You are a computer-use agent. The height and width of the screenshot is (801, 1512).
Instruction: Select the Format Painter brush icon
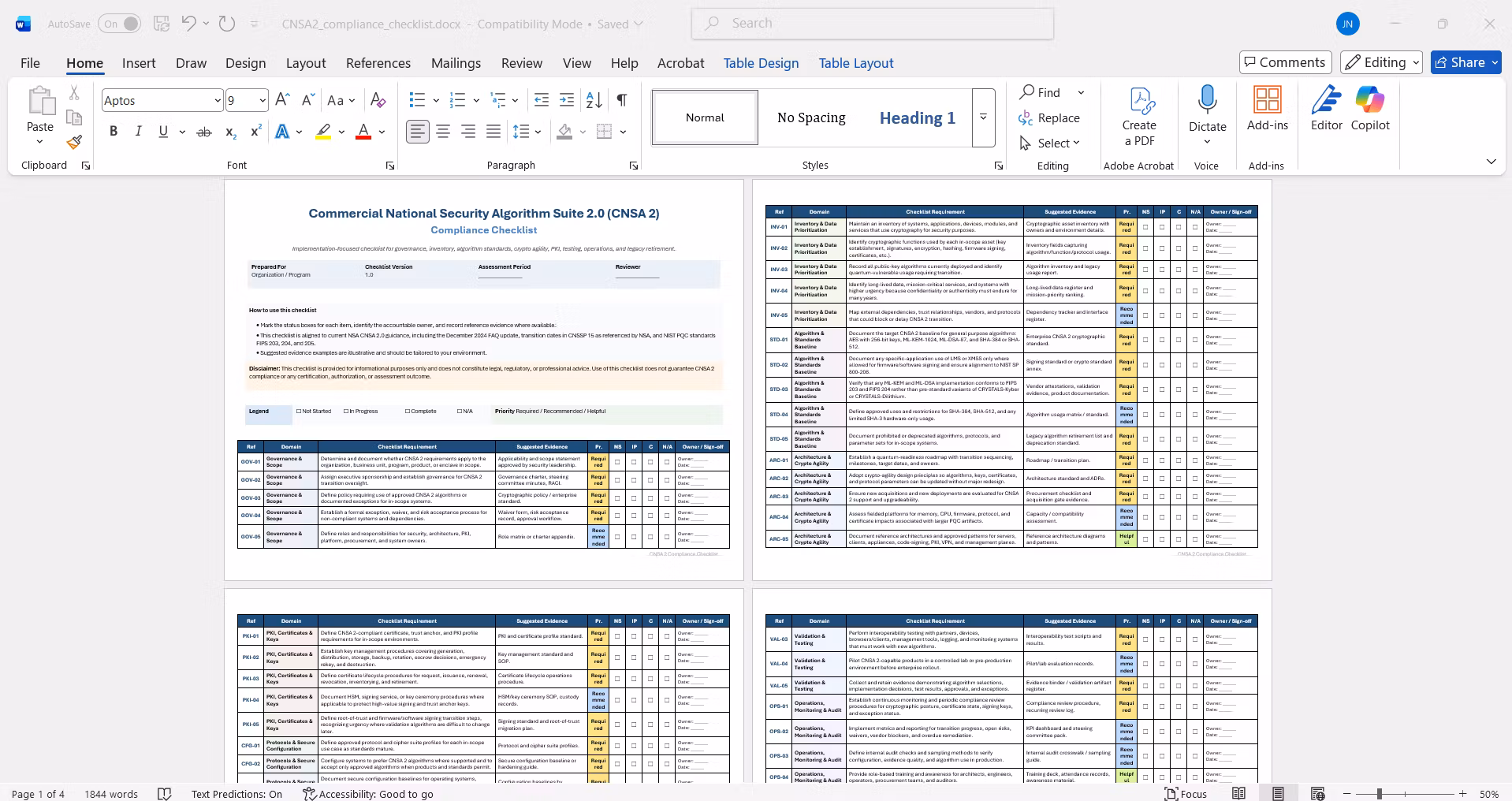pos(74,142)
